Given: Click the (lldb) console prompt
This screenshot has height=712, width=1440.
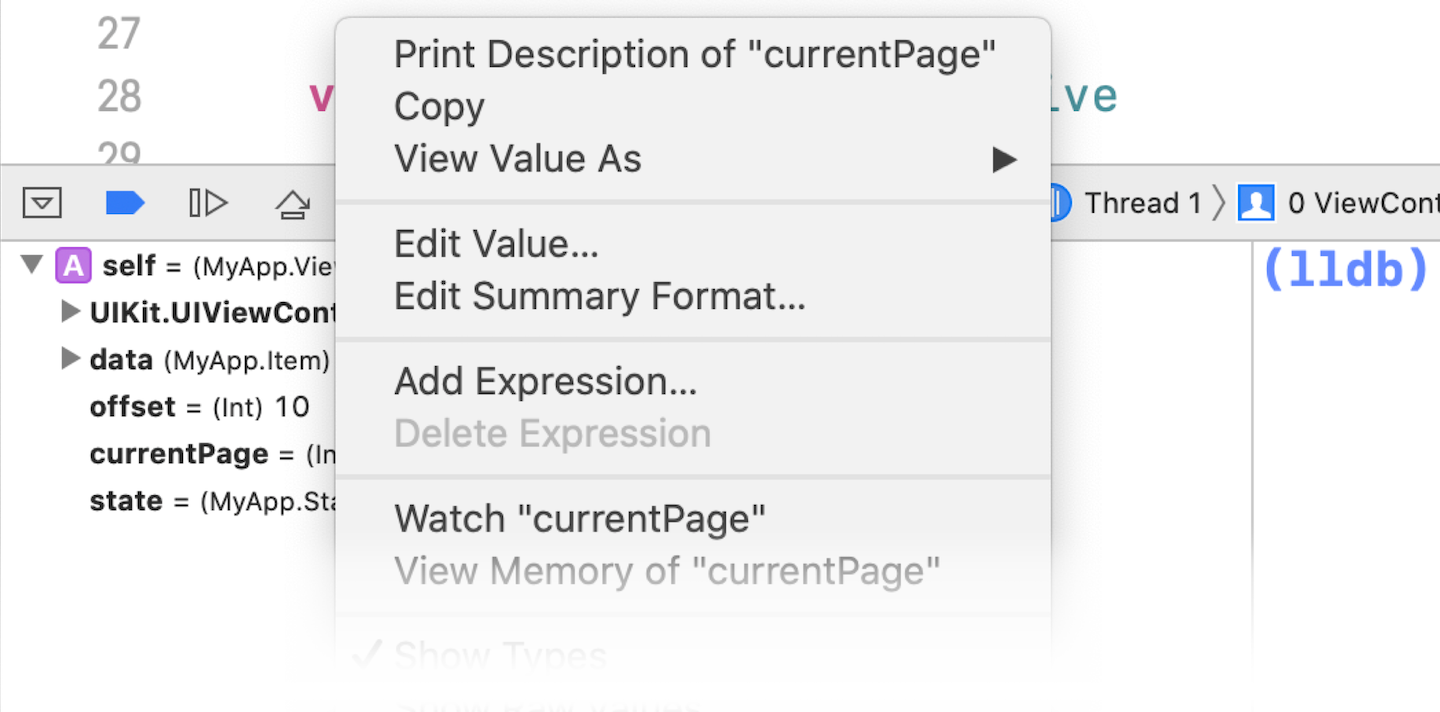Looking at the screenshot, I should coord(1345,270).
